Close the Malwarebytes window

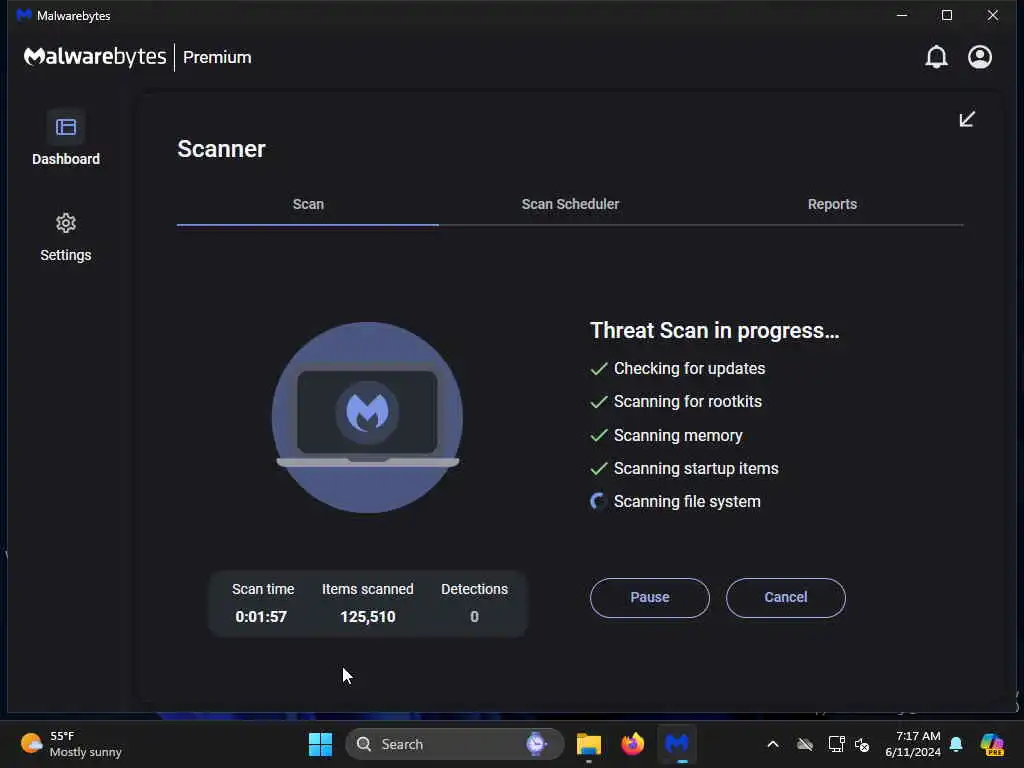click(x=993, y=15)
